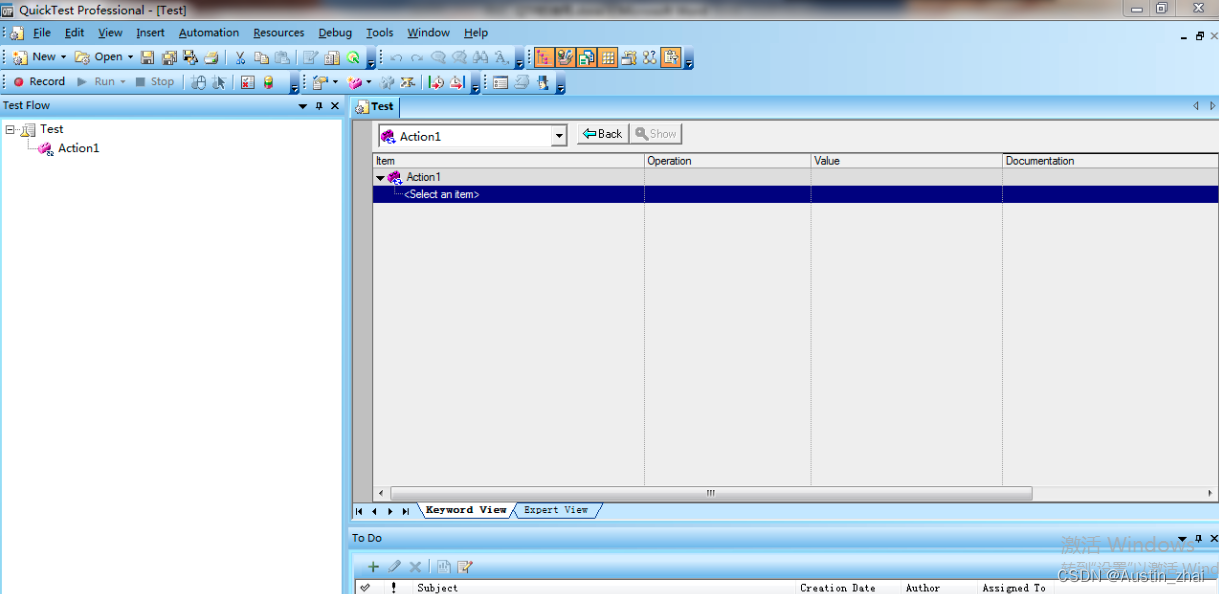
Task: Click the keyword grid horizontal scrollbar
Action: pyautogui.click(x=710, y=493)
